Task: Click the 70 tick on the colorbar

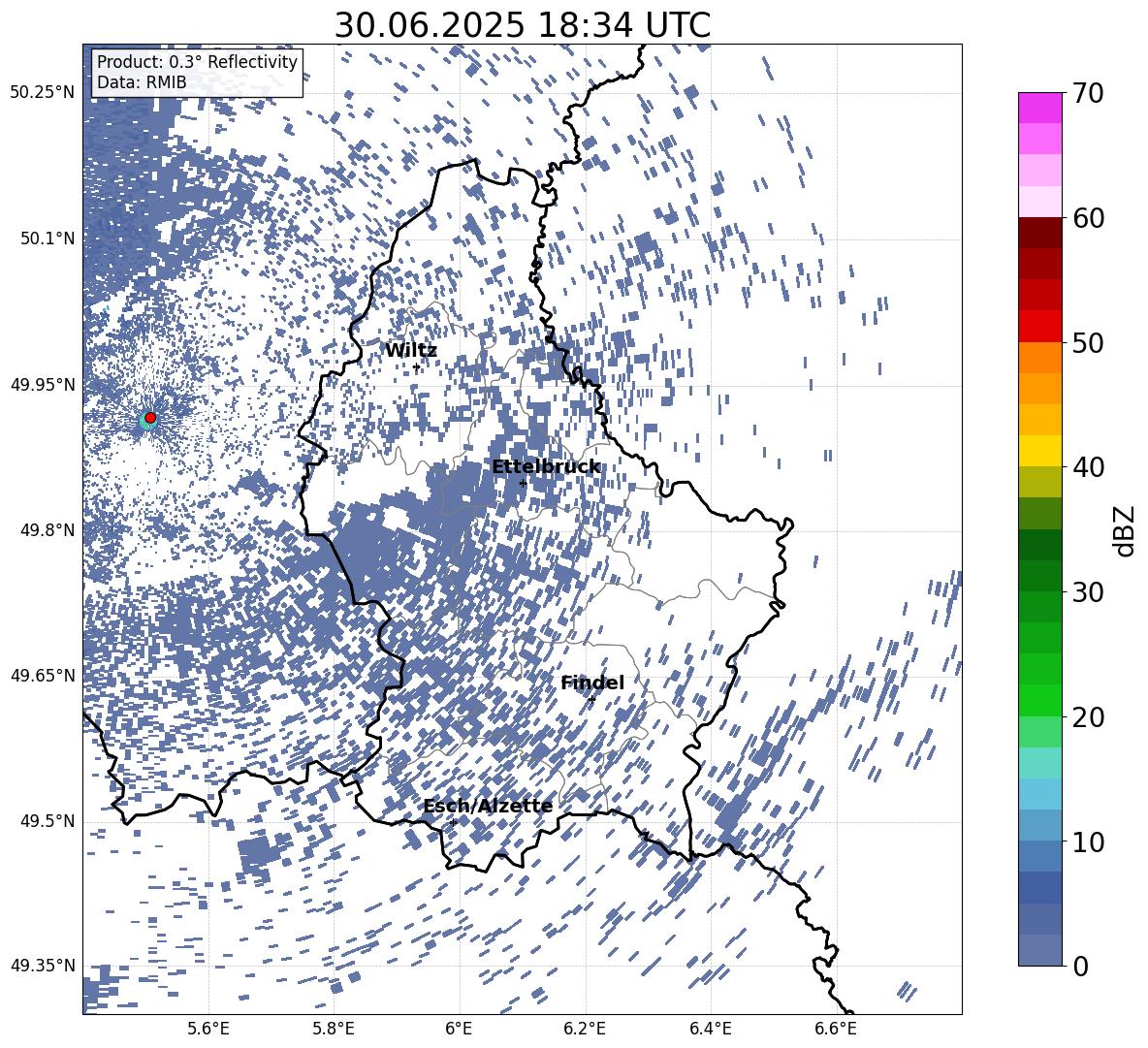Action: 1088,94
